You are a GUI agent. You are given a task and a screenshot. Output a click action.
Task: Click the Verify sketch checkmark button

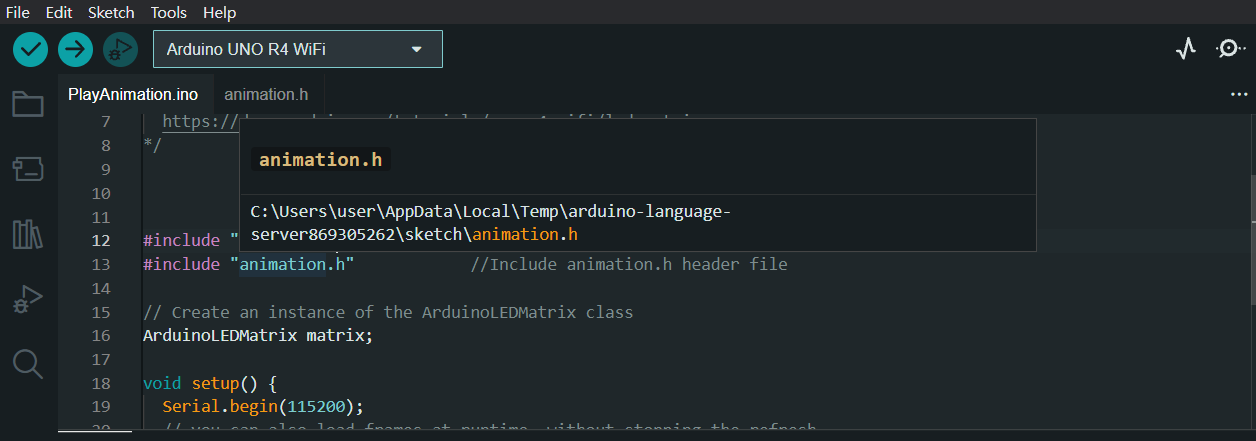click(x=31, y=49)
